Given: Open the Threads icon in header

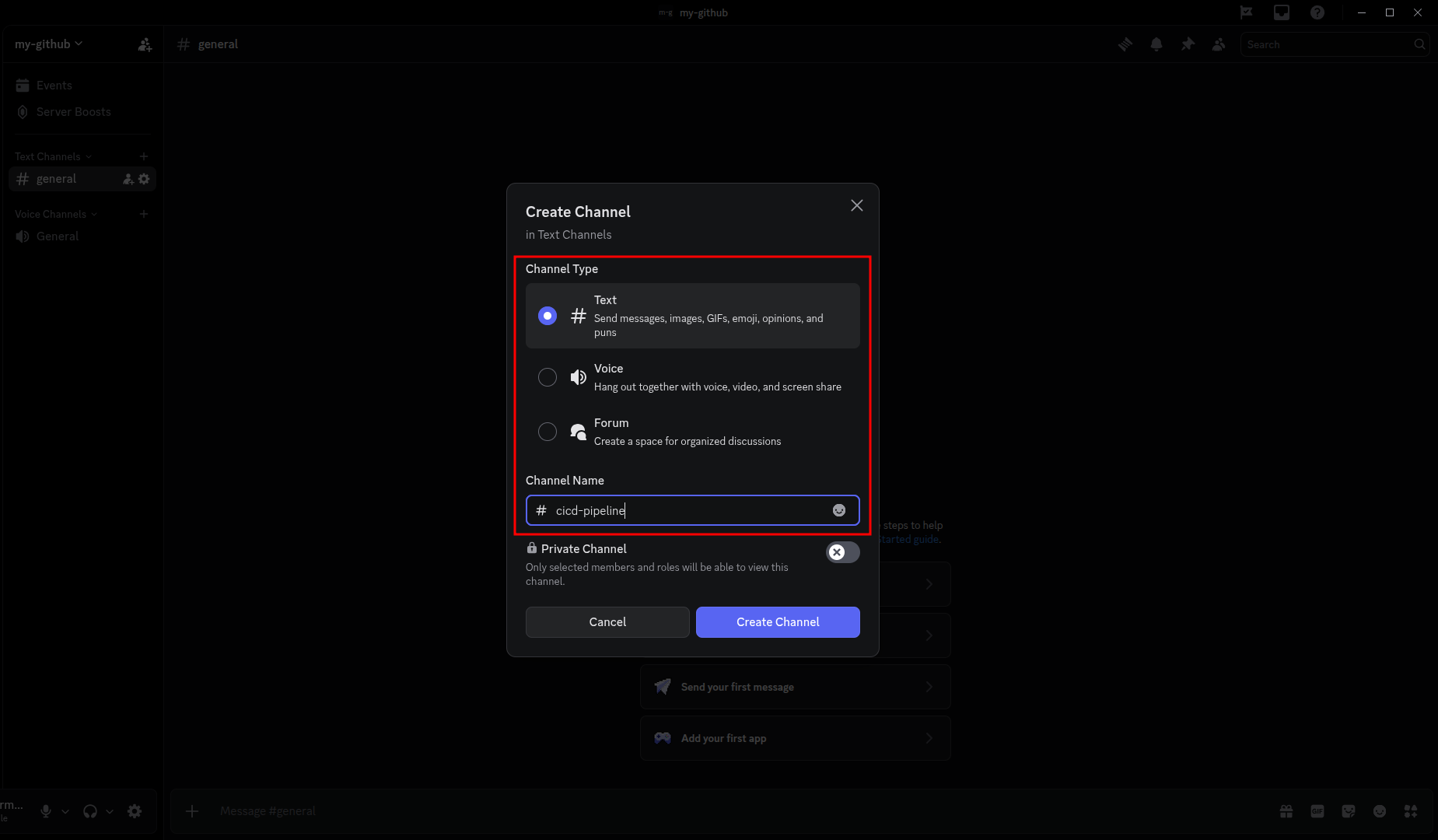Looking at the screenshot, I should click(1125, 44).
